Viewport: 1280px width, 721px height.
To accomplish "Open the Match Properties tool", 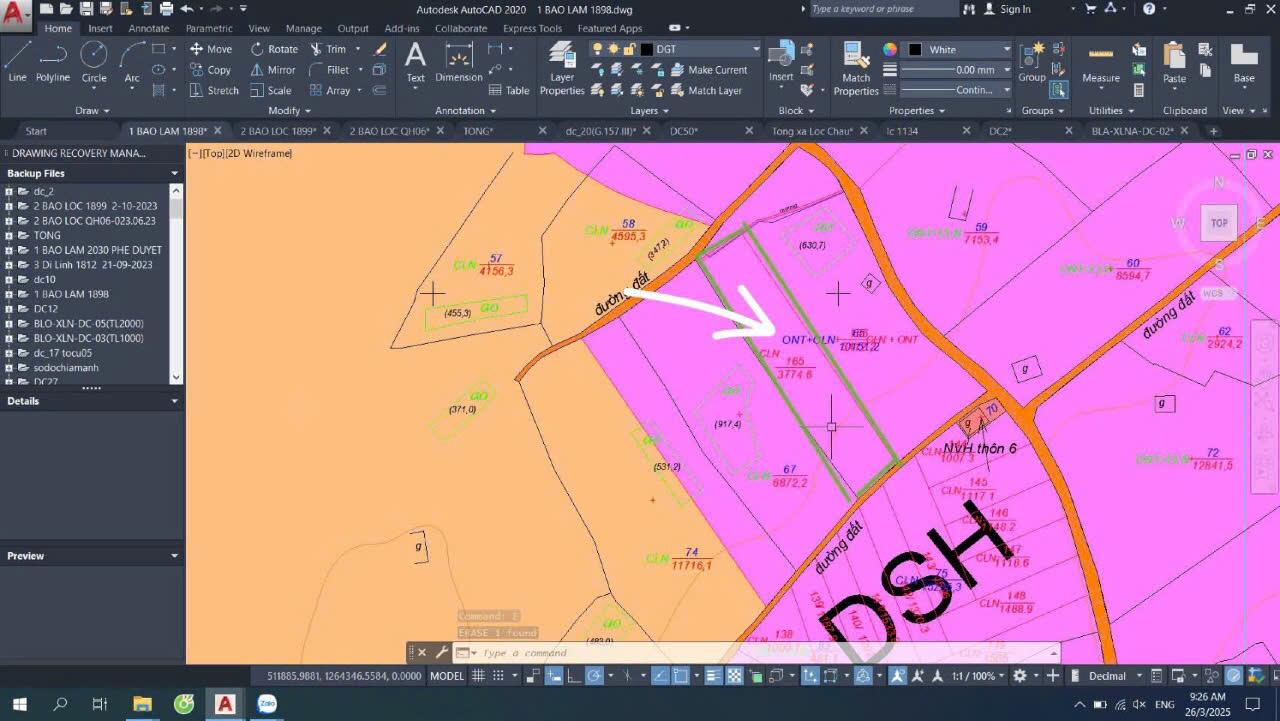I will (856, 68).
